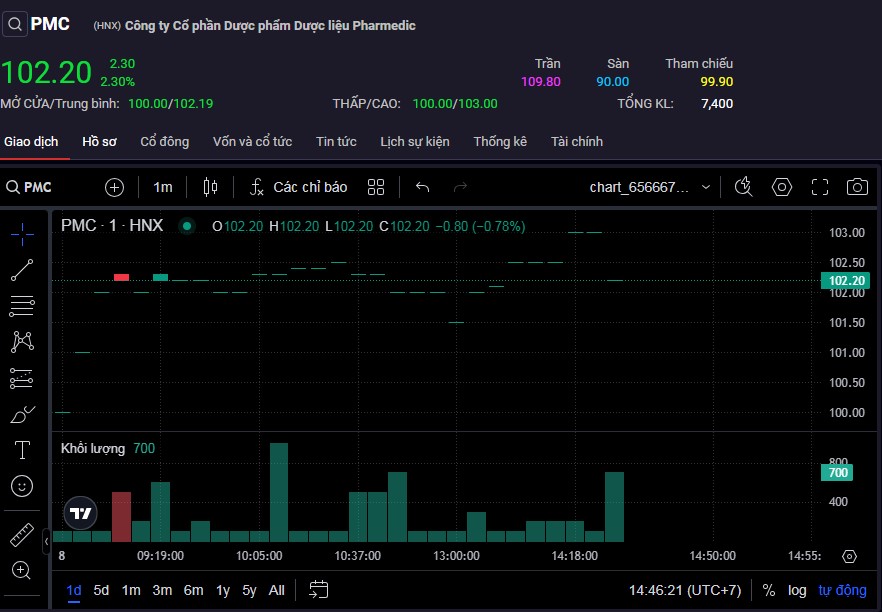Open the candlestick chart type menu
Screen dimensions: 882x612
tap(210, 187)
